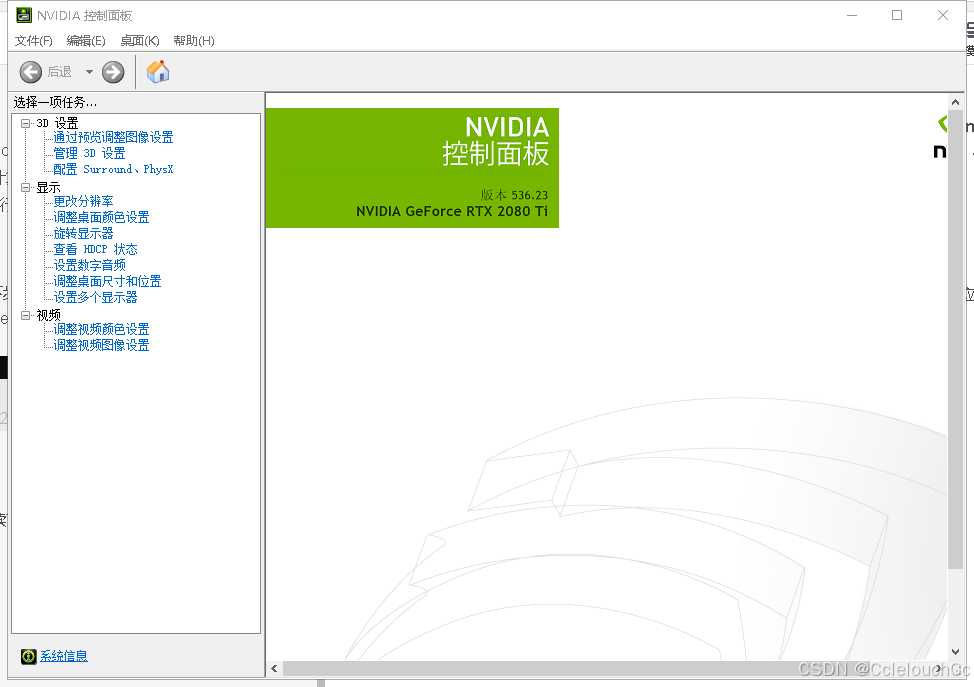Click the 3D 设置 category label
Screen dimensions: 974x687
click(57, 123)
